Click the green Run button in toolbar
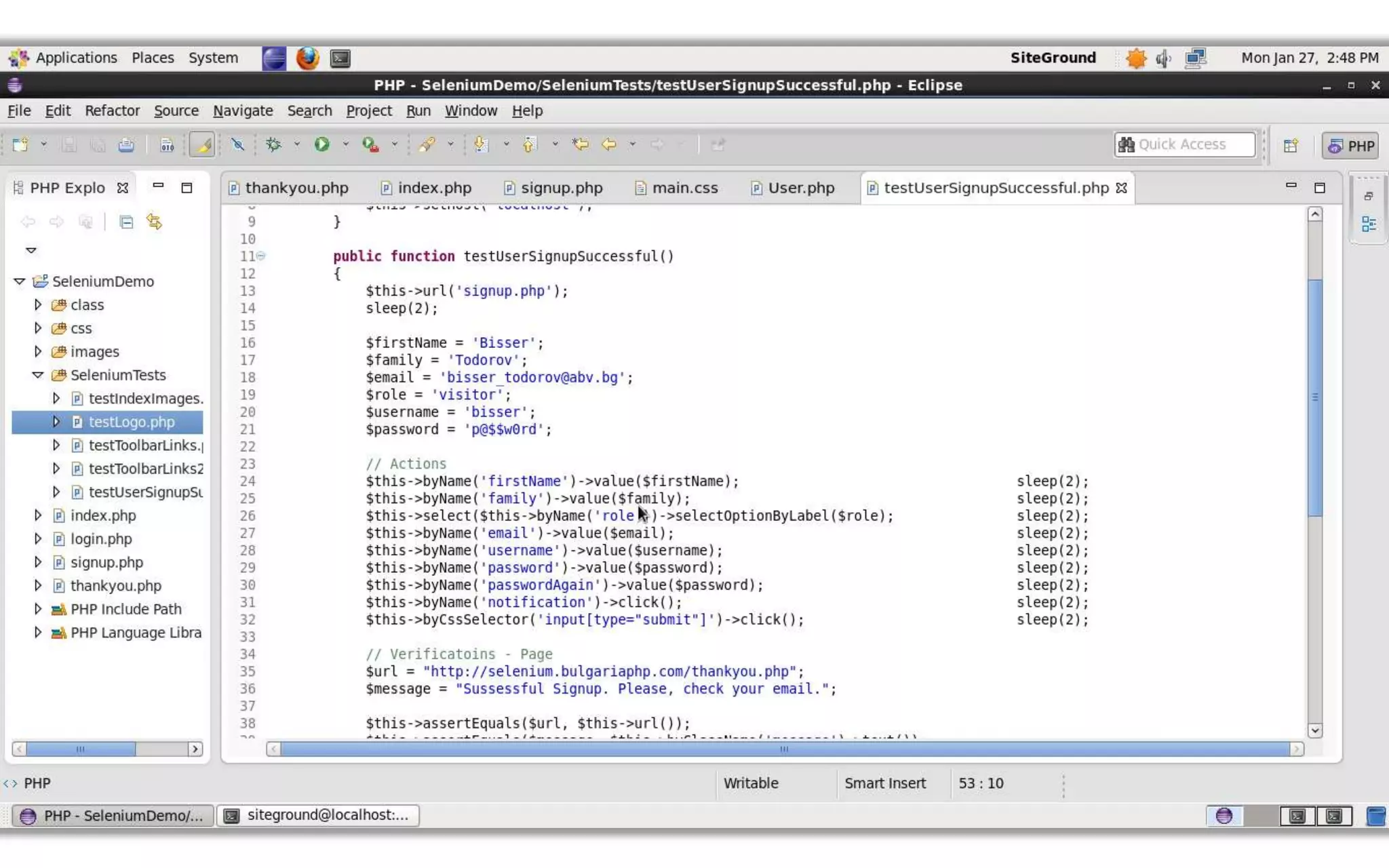The height and width of the screenshot is (868, 1389). tap(321, 144)
